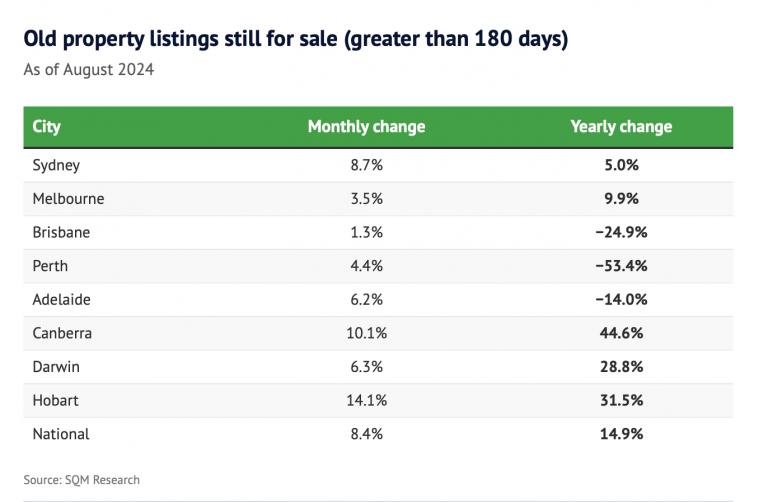The width and height of the screenshot is (768, 502).
Task: Select the Adelaide row label
Action: (x=62, y=299)
